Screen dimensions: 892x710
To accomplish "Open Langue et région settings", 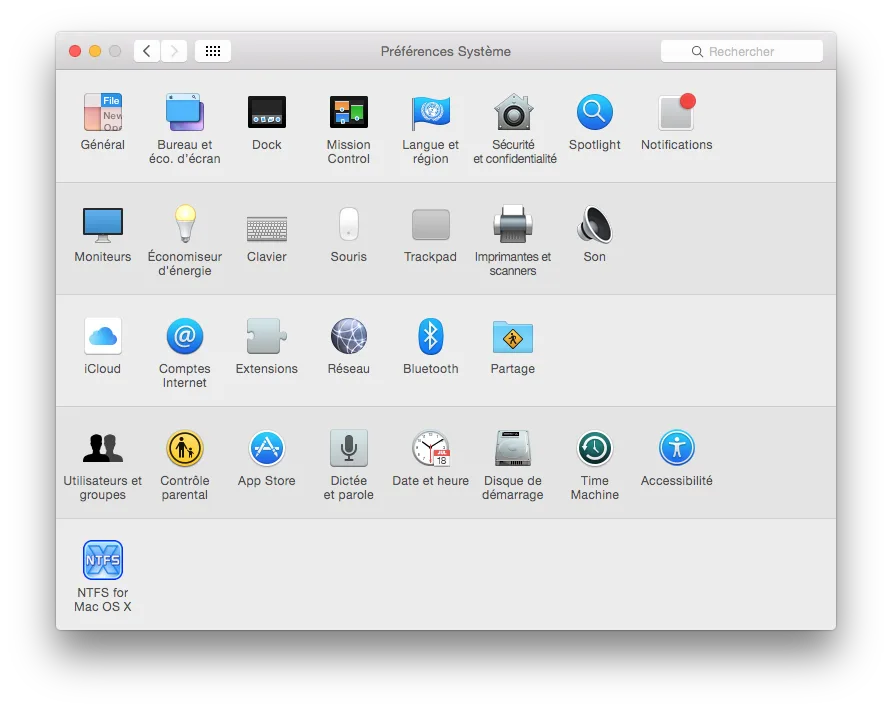I will (x=431, y=112).
